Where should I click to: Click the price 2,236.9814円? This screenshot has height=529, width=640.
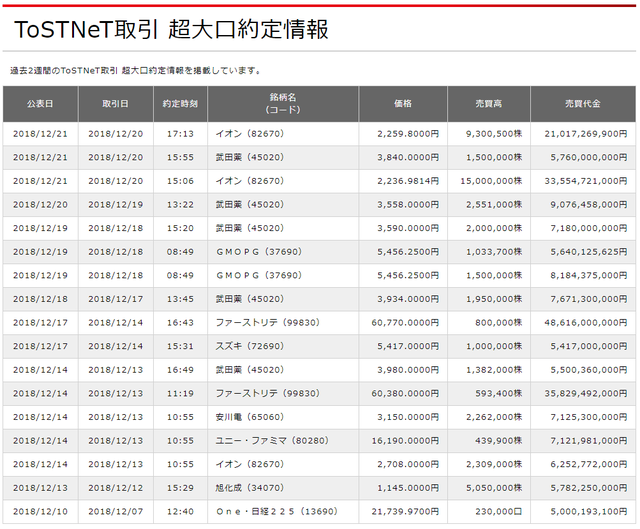[x=408, y=181]
